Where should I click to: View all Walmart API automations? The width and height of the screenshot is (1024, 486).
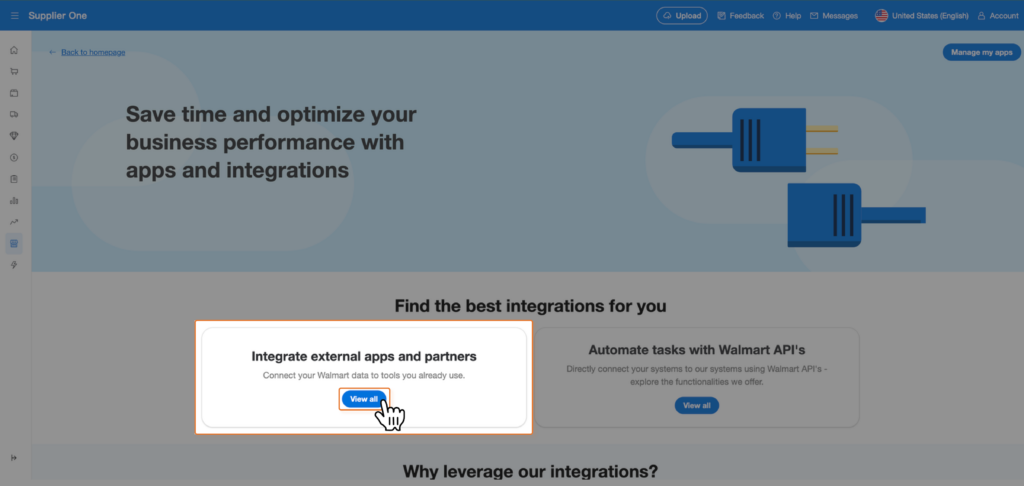coord(697,406)
